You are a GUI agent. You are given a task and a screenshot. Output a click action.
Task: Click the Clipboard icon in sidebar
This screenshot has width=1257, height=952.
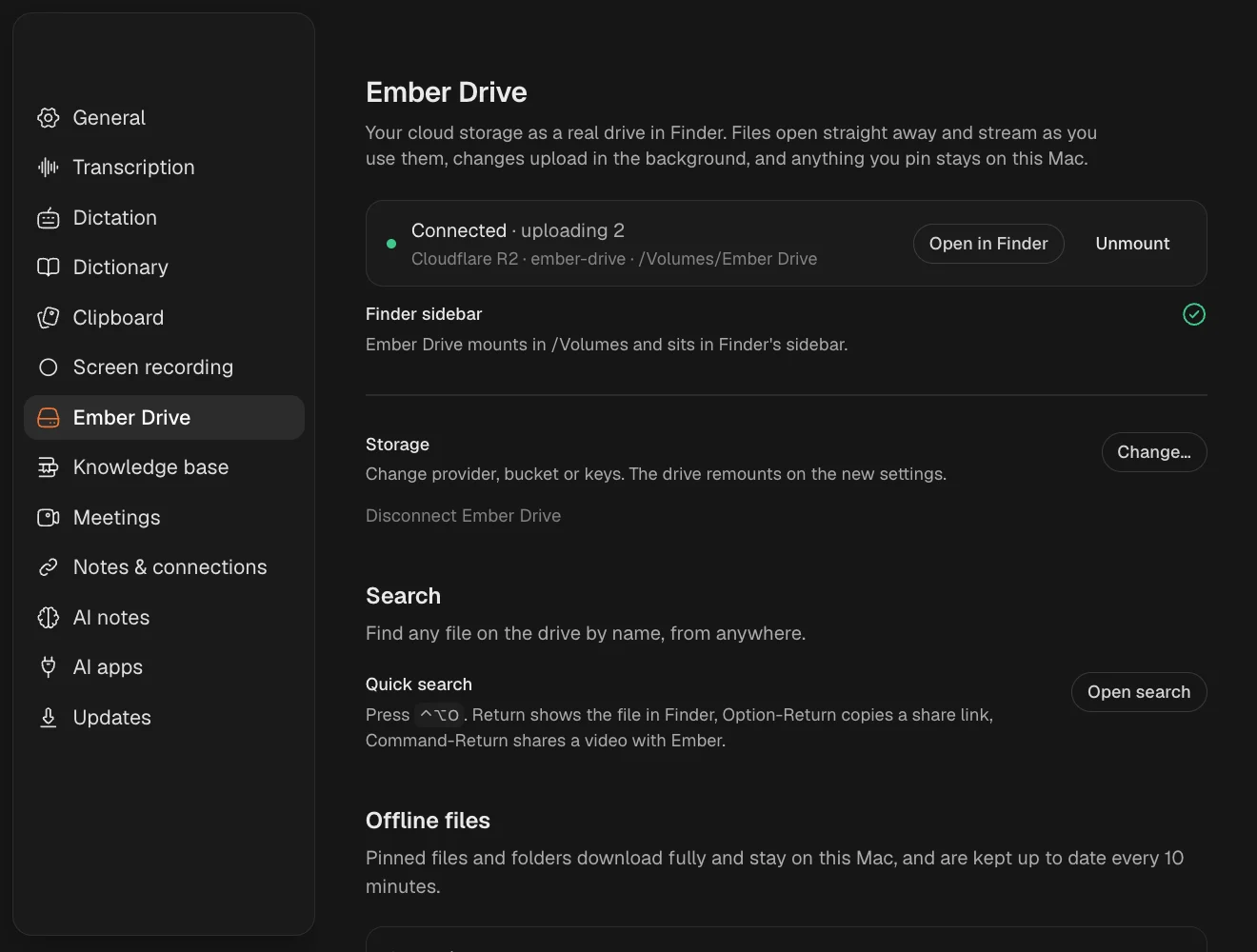click(49, 318)
